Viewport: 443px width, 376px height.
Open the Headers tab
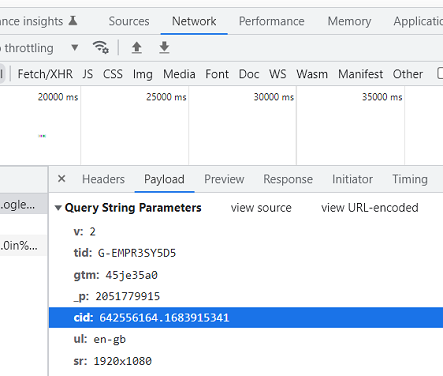coord(103,179)
